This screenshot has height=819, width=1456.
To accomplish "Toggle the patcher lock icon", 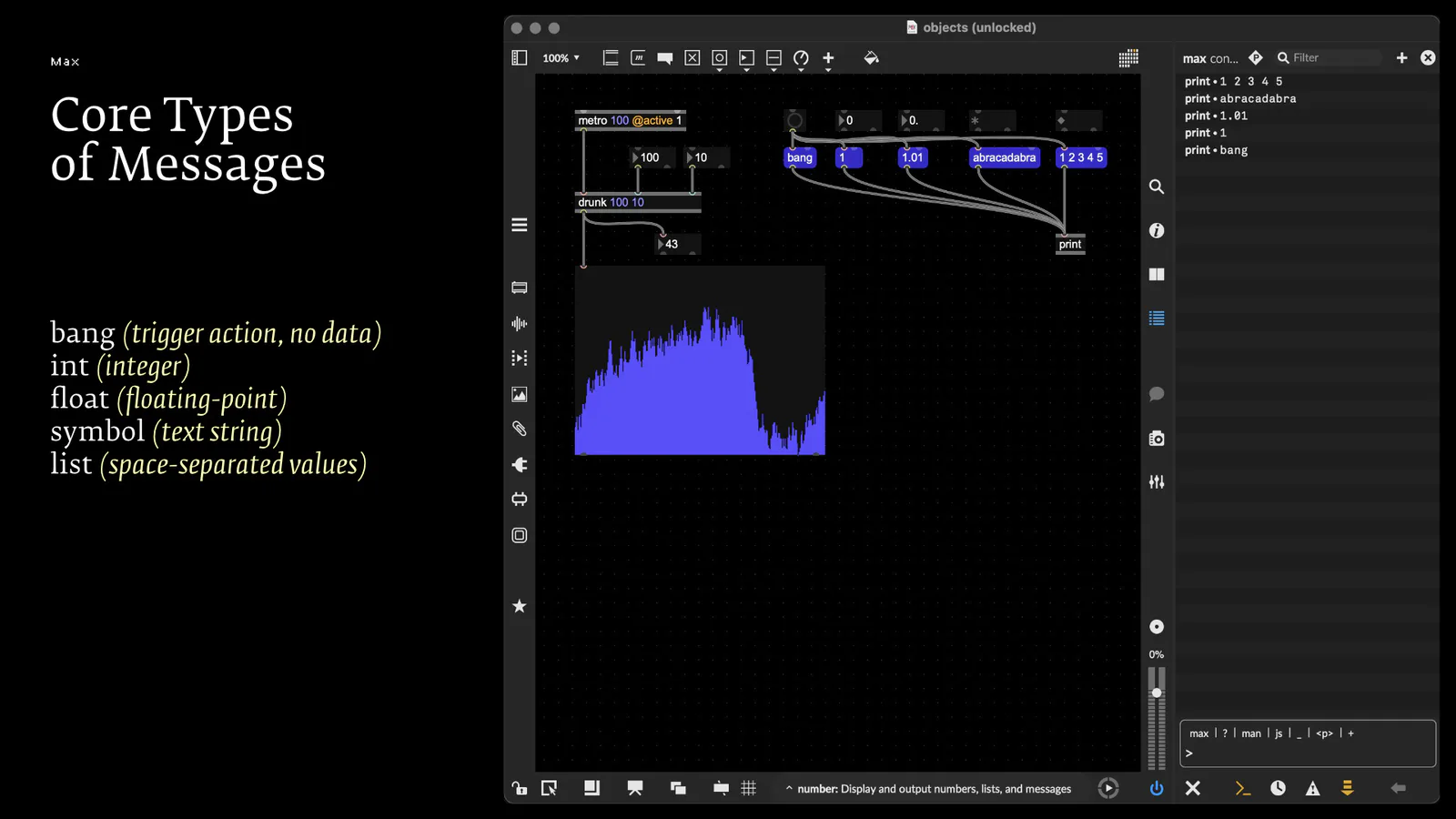I will (x=520, y=788).
